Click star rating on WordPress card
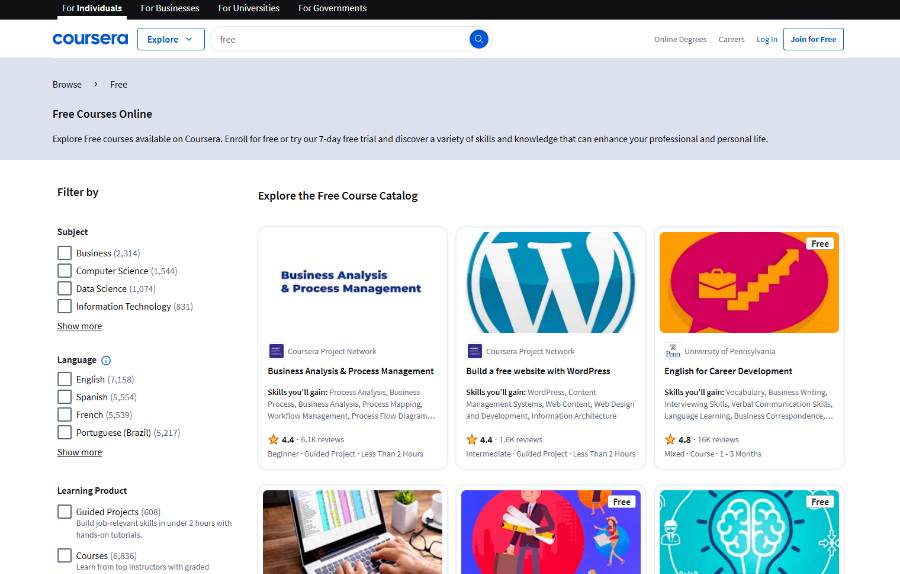Image resolution: width=900 pixels, height=574 pixels. point(479,440)
